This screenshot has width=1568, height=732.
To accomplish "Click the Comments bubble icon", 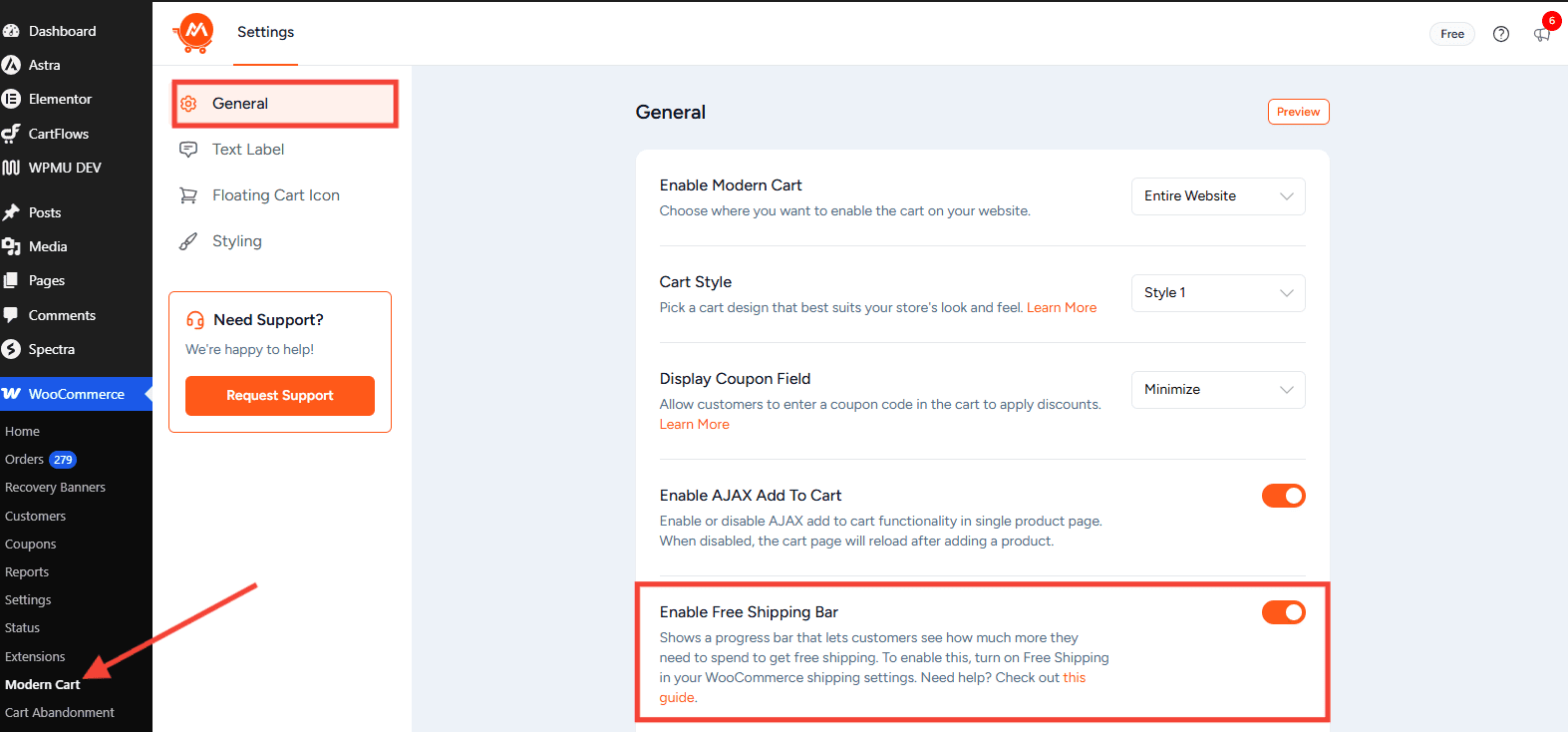I will tap(11, 315).
